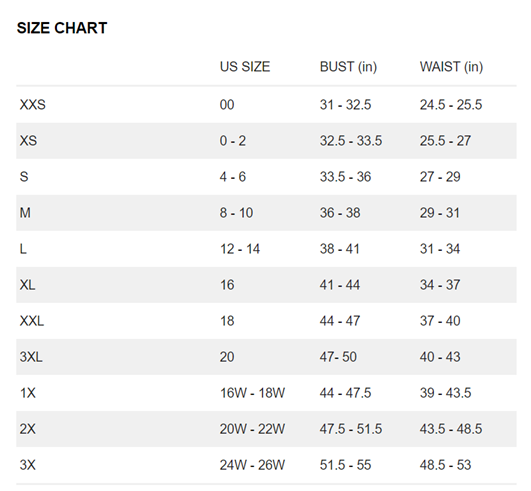Pick the L size row label
This screenshot has width=531, height=491.
tap(23, 249)
